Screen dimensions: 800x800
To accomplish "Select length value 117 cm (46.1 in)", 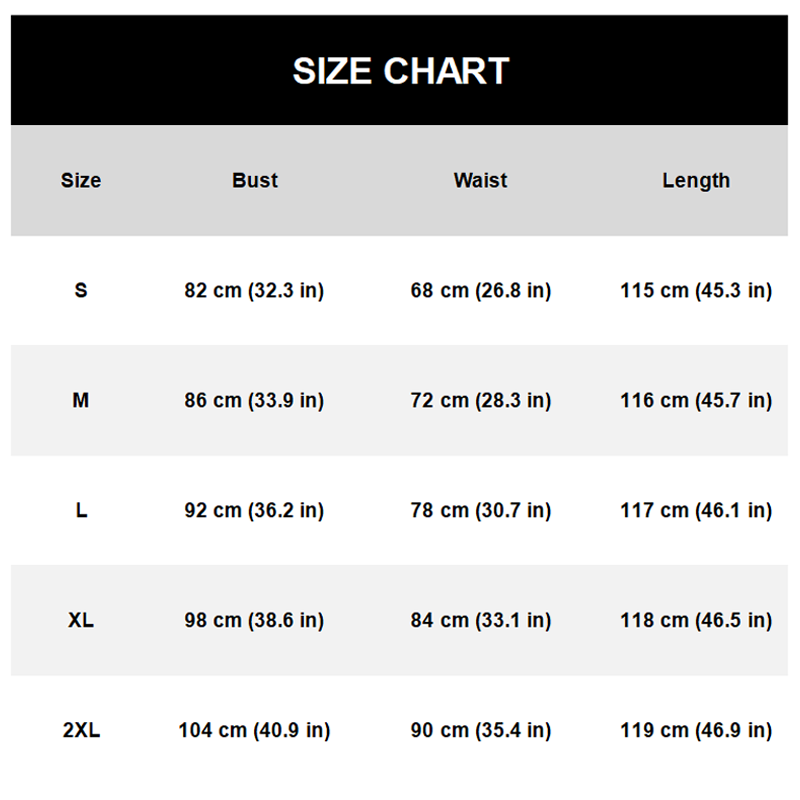I will click(x=696, y=511).
